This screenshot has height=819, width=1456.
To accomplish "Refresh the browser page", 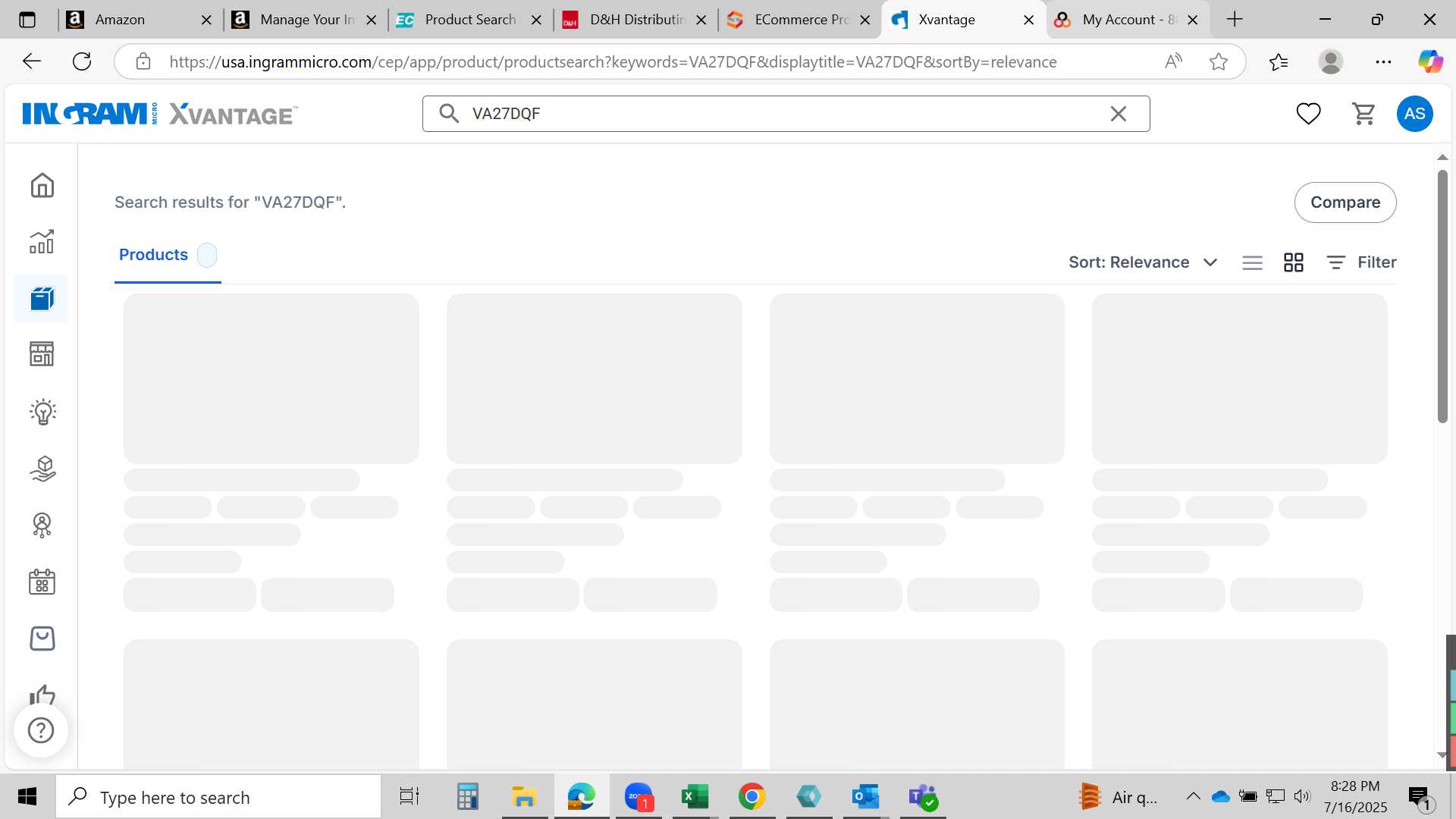I will click(82, 61).
